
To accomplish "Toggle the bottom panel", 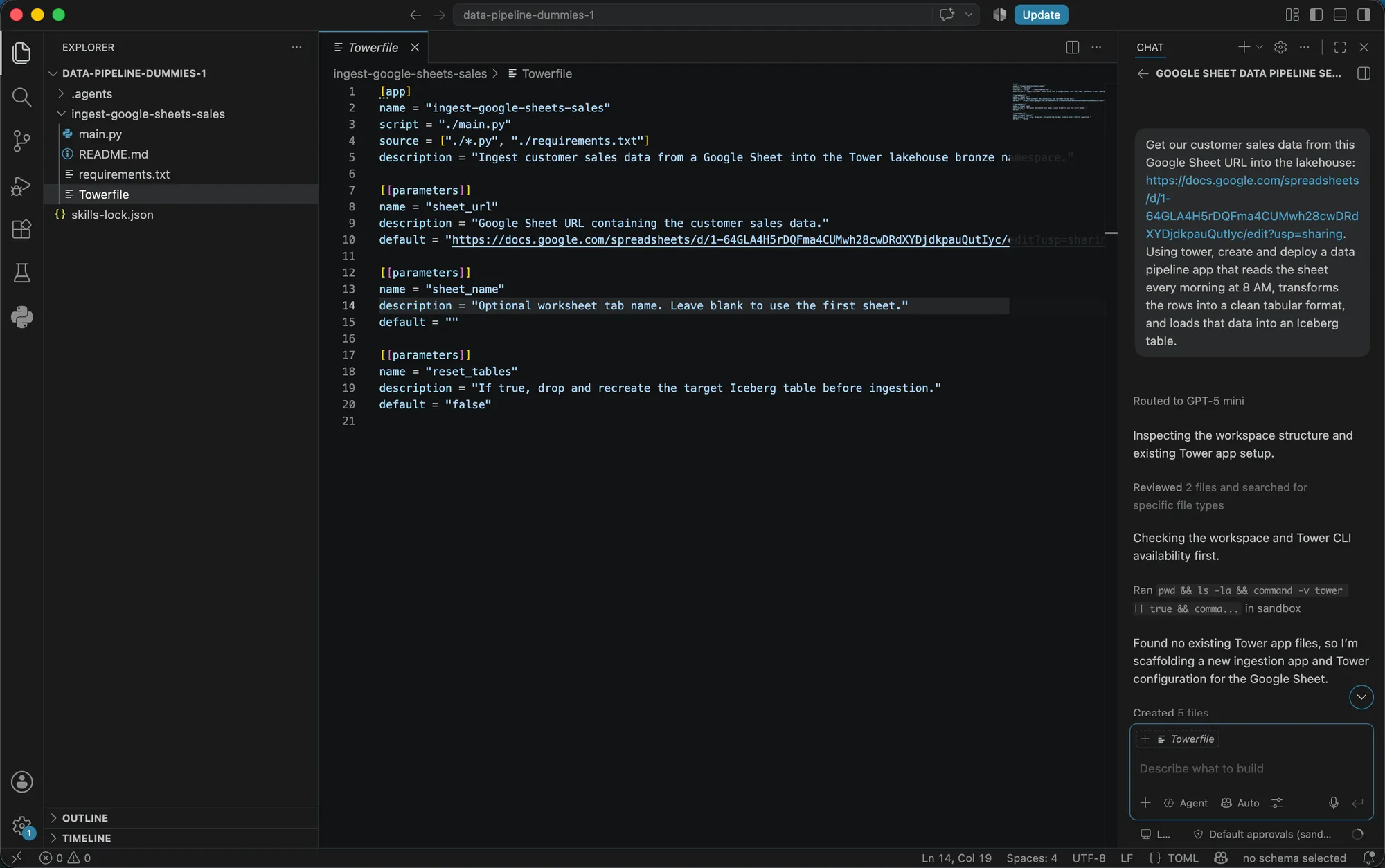I will coord(1340,15).
